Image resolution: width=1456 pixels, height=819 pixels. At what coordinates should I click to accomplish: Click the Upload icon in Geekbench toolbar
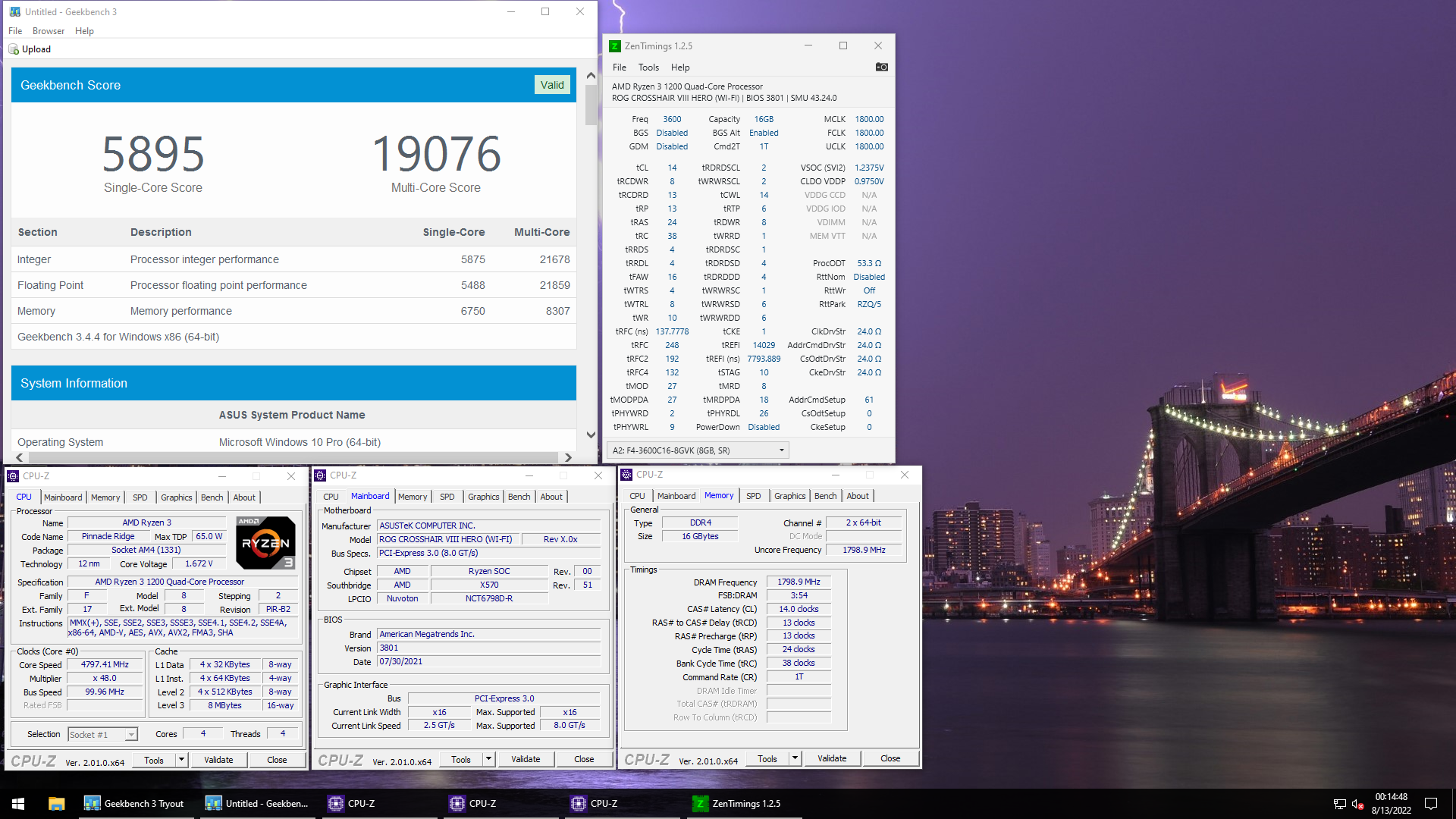(14, 49)
